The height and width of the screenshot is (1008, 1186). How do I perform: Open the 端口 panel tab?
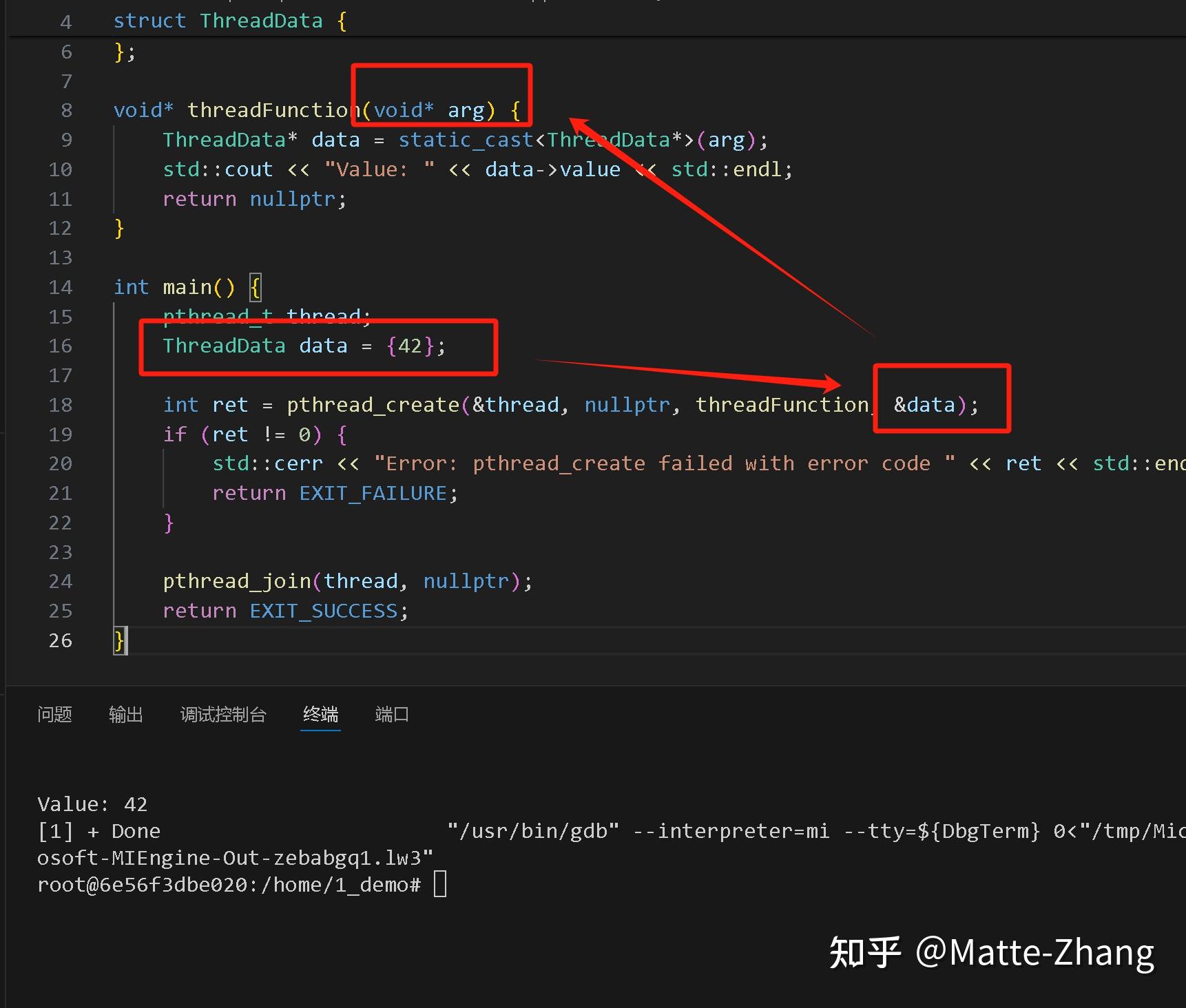(x=391, y=715)
